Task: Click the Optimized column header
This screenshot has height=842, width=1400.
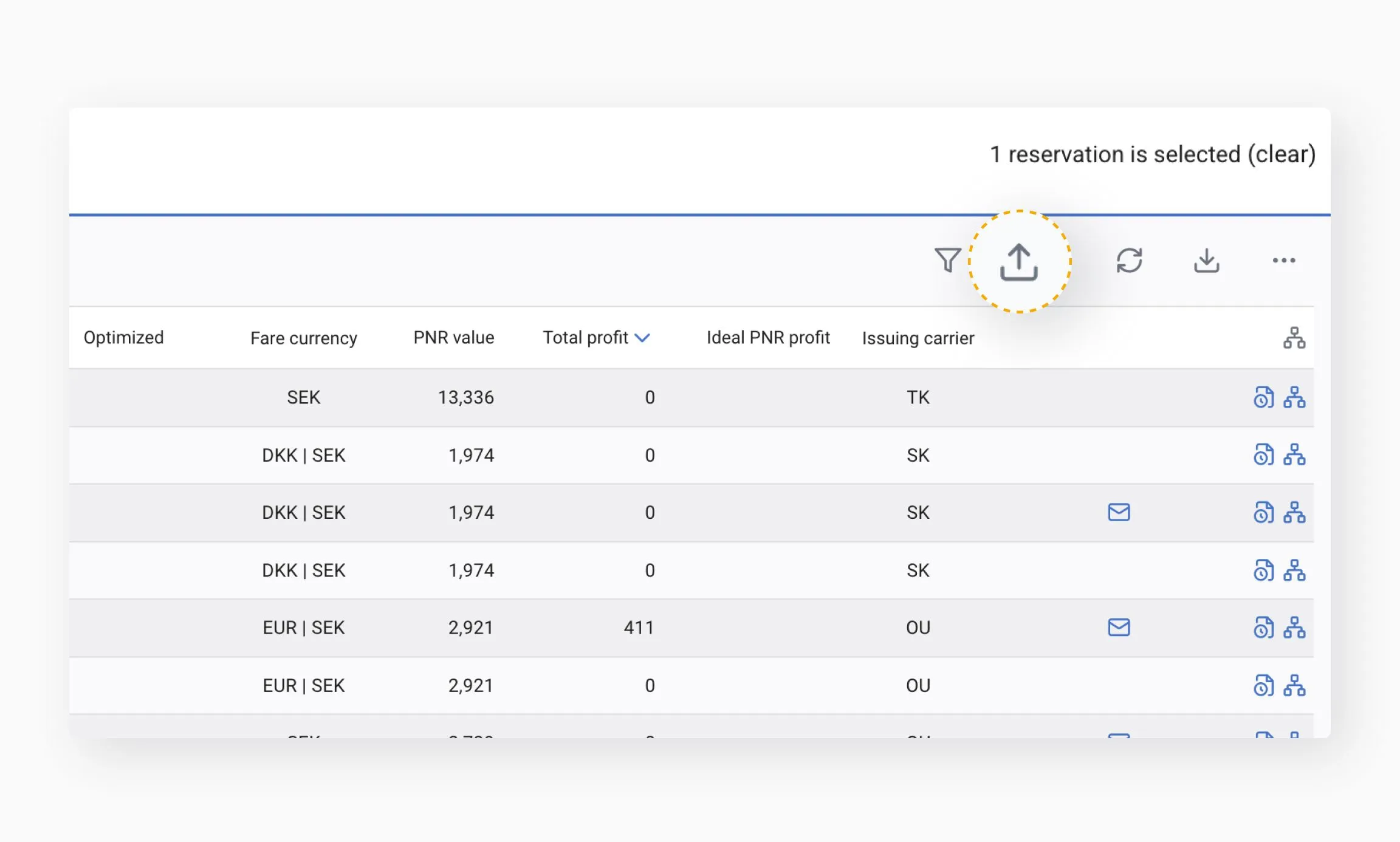Action: (x=123, y=338)
